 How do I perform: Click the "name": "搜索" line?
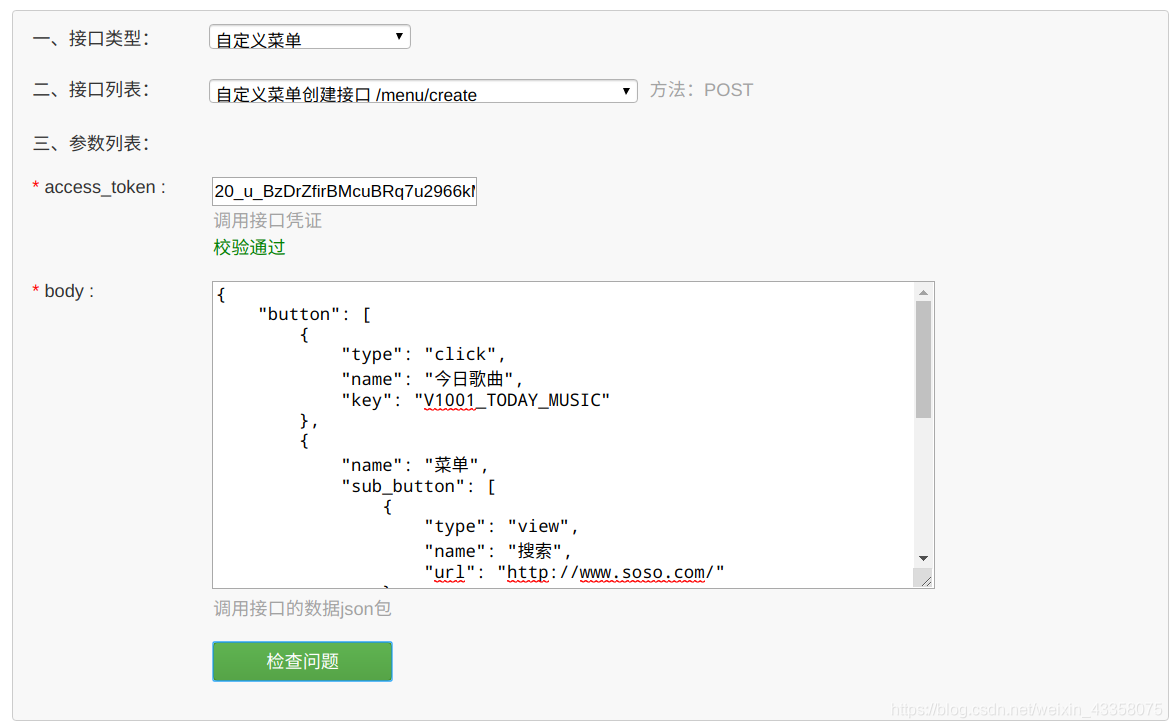coord(498,551)
